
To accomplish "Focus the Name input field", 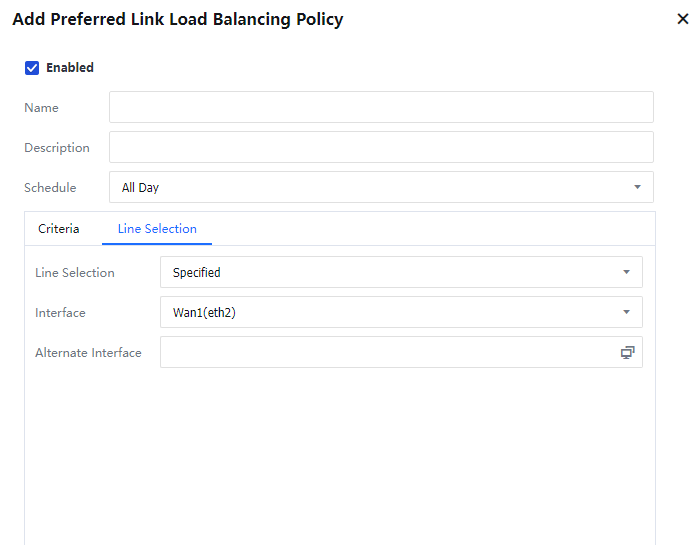I will coord(380,107).
